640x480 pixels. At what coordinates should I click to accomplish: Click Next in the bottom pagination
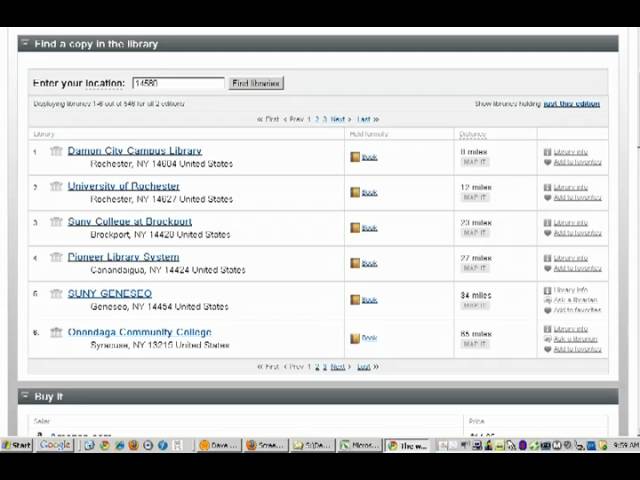tap(340, 367)
